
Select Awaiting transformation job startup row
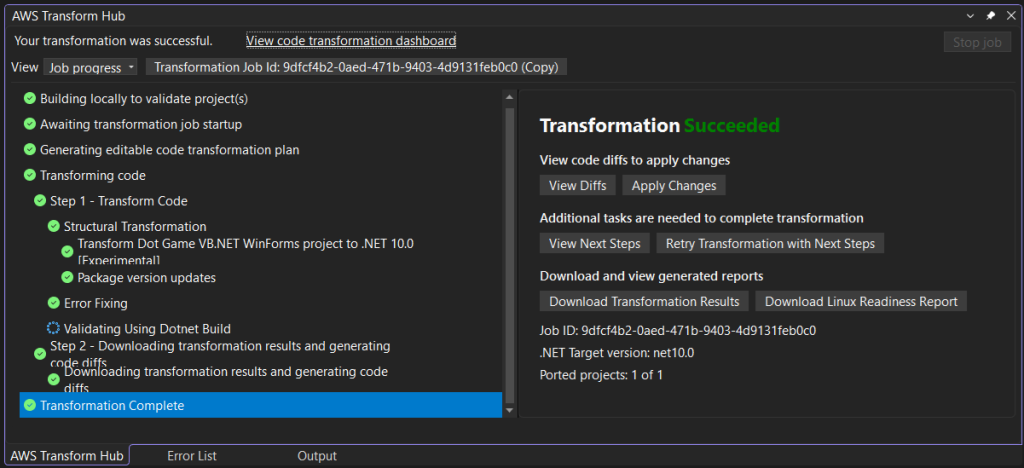pyautogui.click(x=141, y=124)
